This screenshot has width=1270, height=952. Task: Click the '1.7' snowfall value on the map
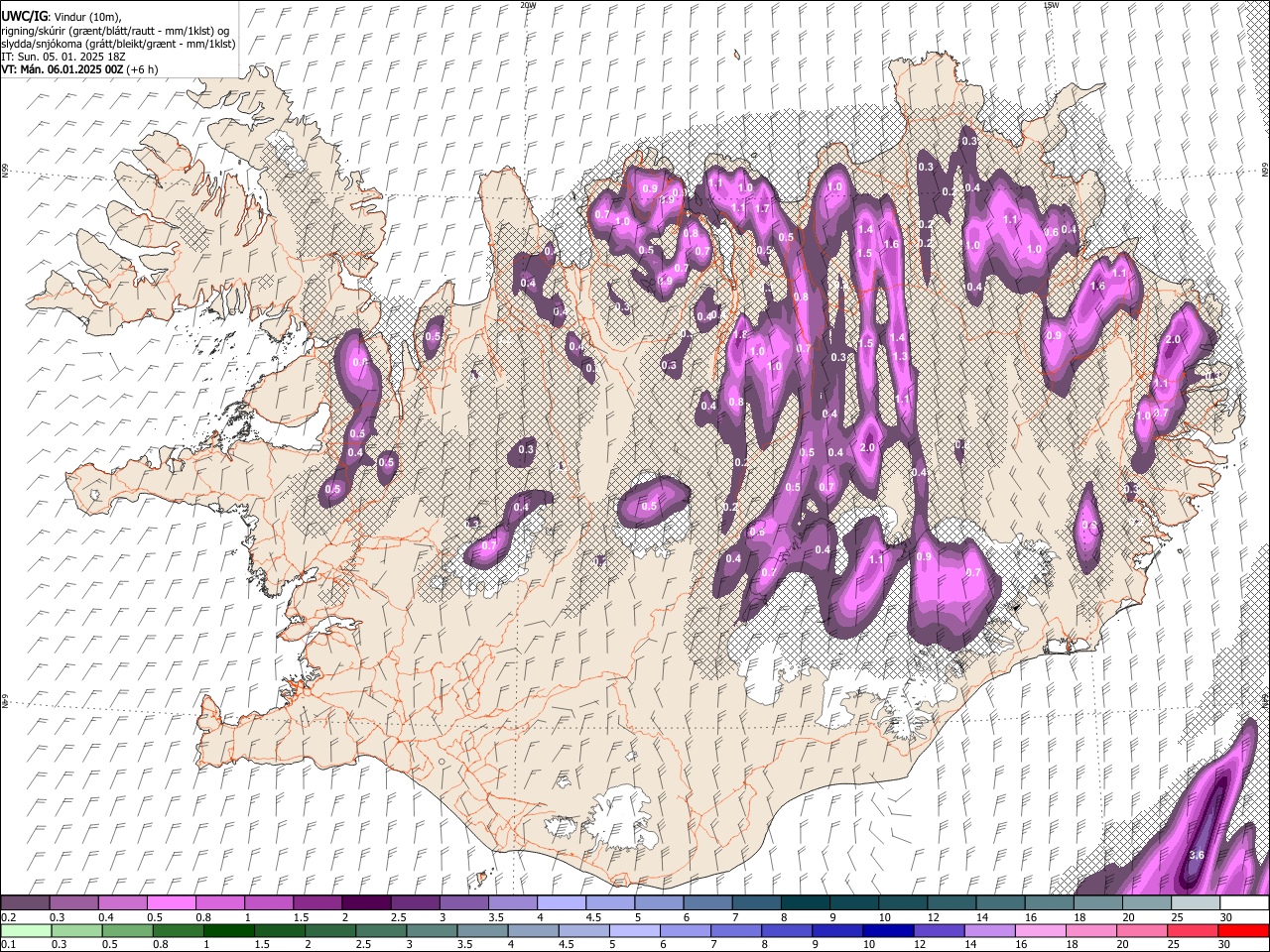coord(762,209)
